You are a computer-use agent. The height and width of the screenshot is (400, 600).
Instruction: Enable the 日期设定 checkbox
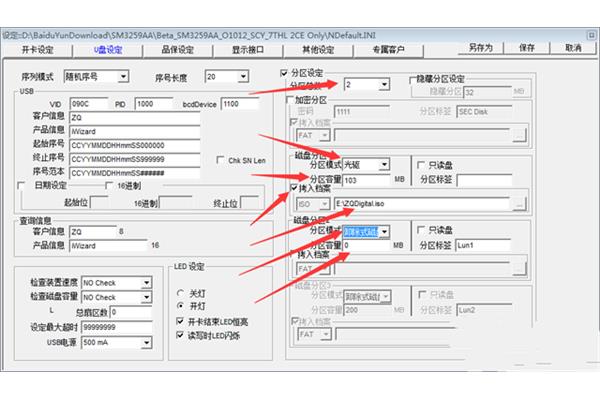point(21,186)
